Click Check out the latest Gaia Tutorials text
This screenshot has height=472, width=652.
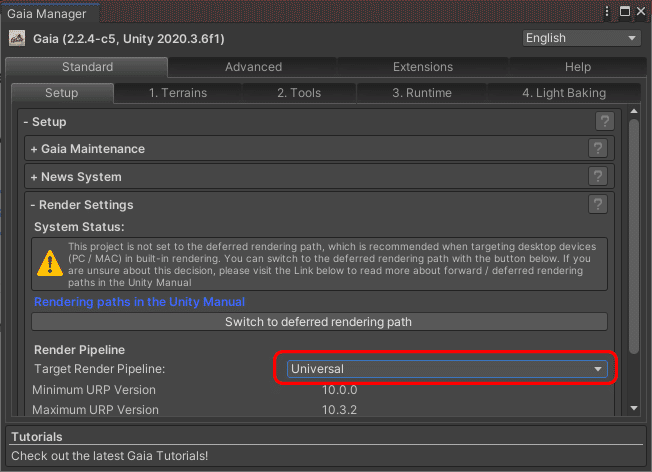pos(109,456)
